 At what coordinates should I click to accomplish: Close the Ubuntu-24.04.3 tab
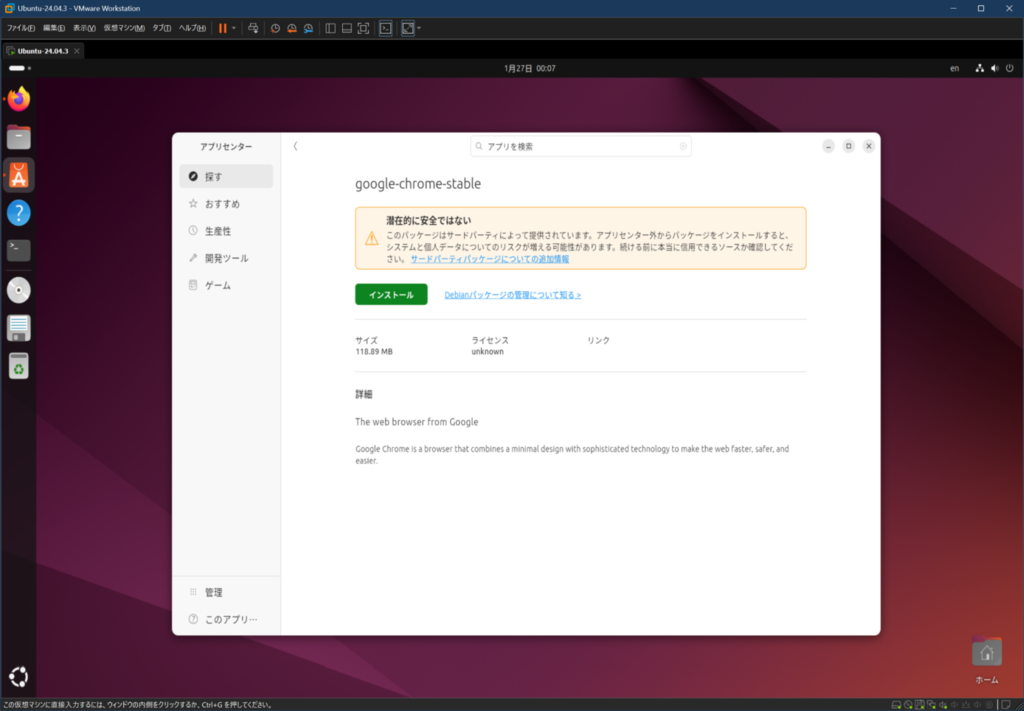(x=76, y=51)
